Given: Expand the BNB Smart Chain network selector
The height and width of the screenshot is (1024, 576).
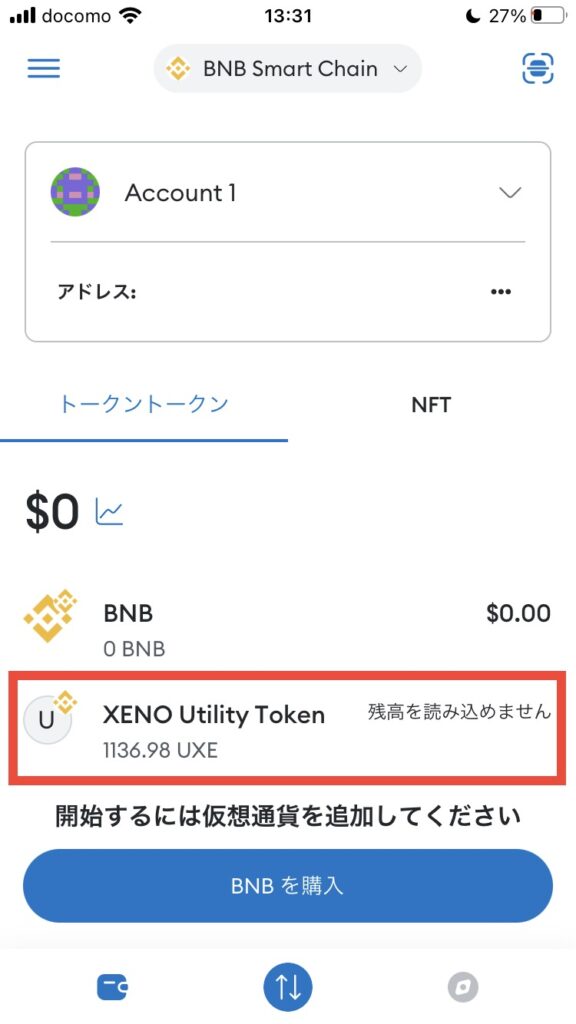Looking at the screenshot, I should pyautogui.click(x=288, y=69).
